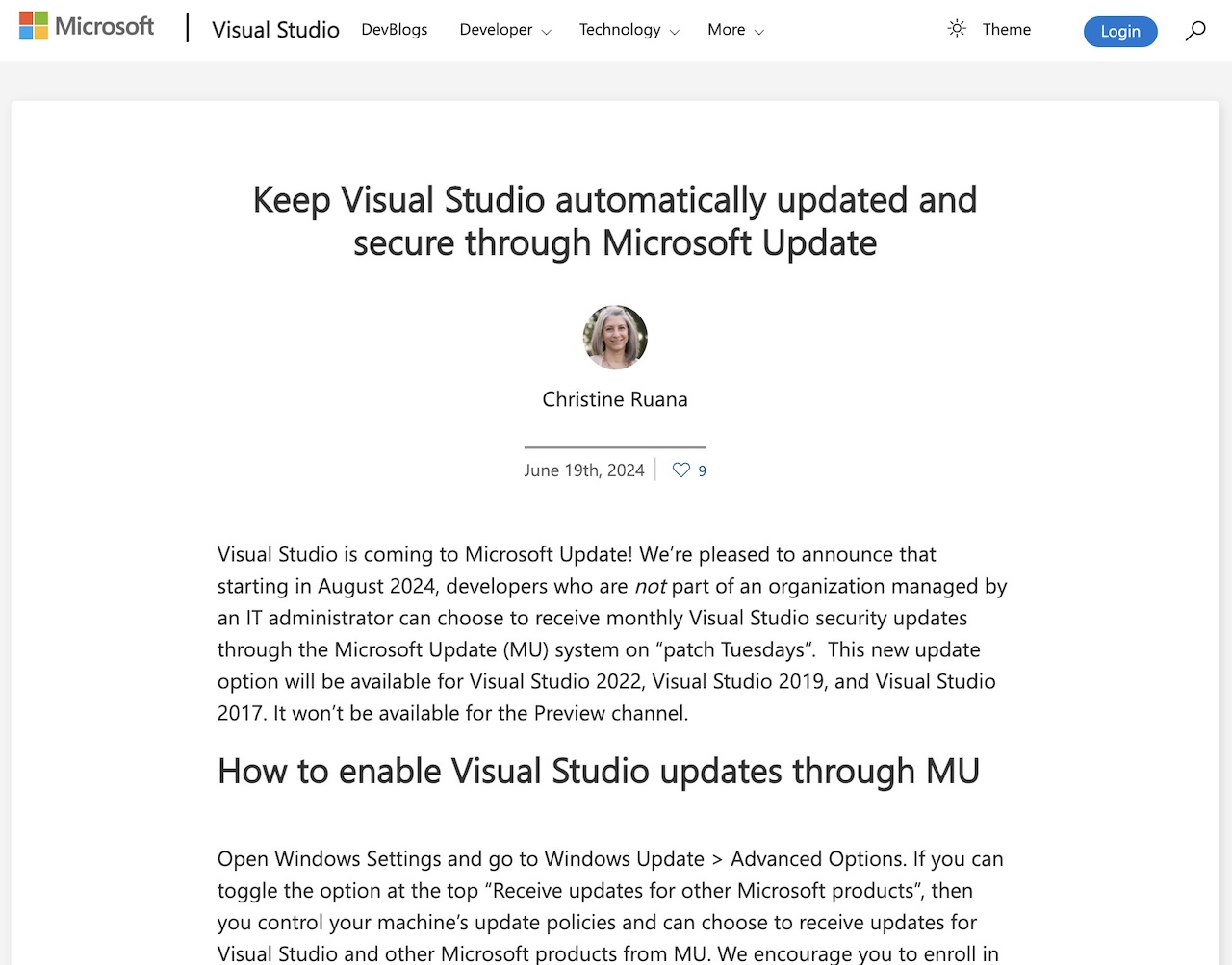Expand the Developer dropdown menu

tap(505, 30)
